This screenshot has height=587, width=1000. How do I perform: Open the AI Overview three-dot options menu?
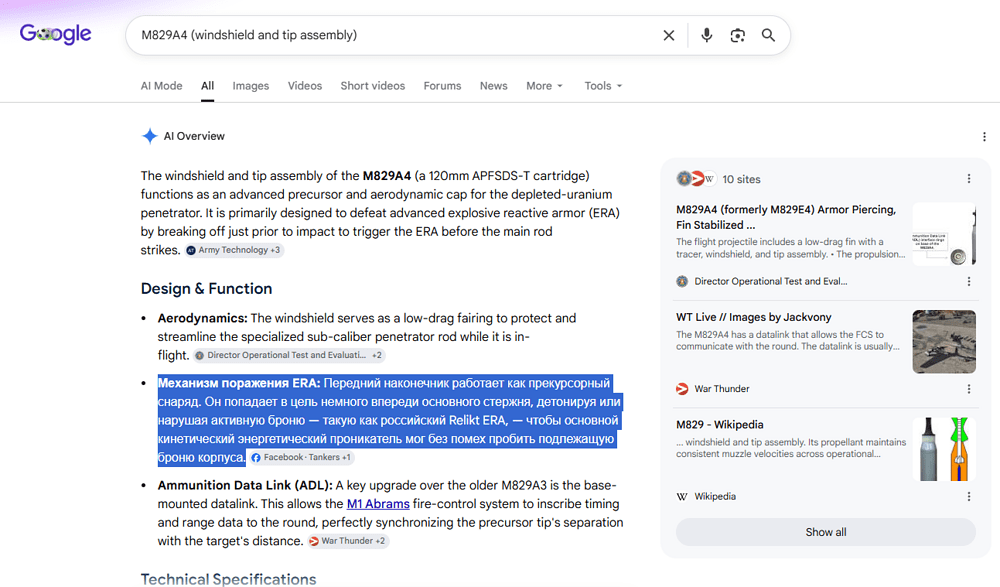coord(984,137)
